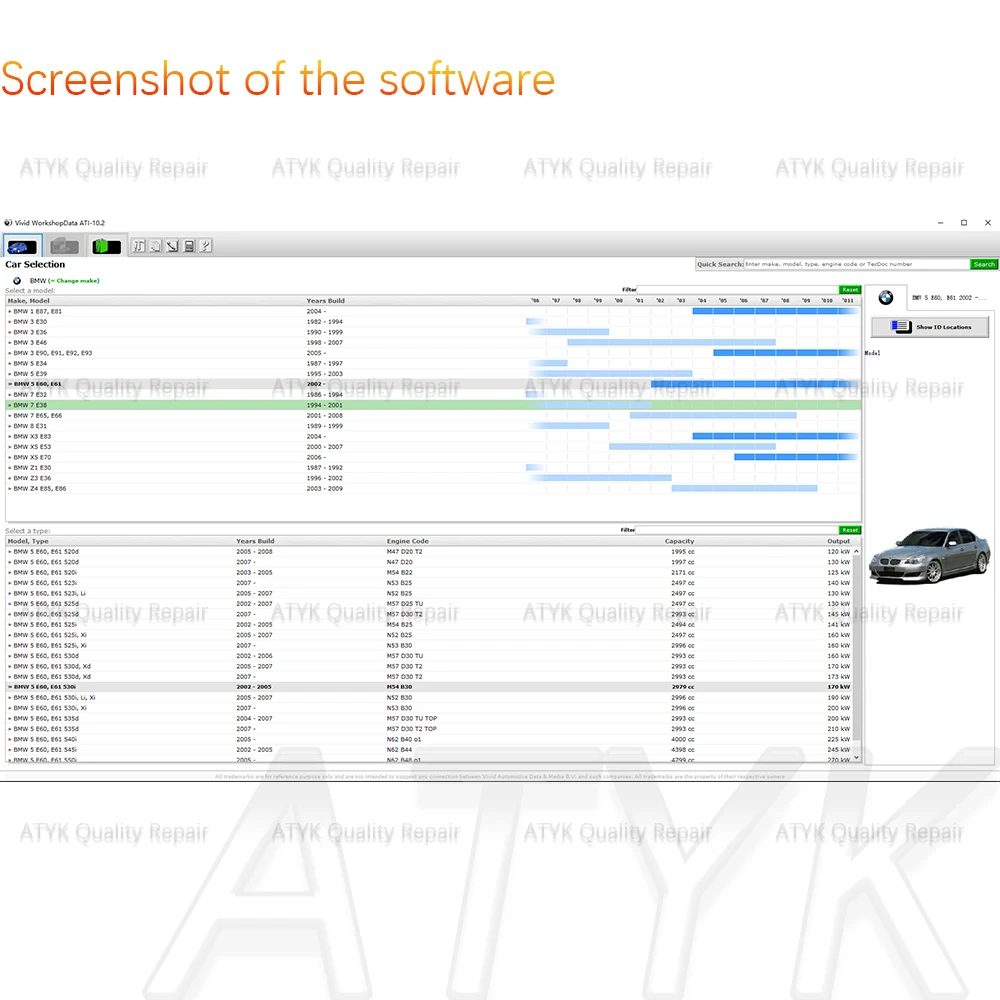The image size is (1000, 1000).
Task: Sort types by Model, Type column header
Action: pyautogui.click(x=28, y=541)
